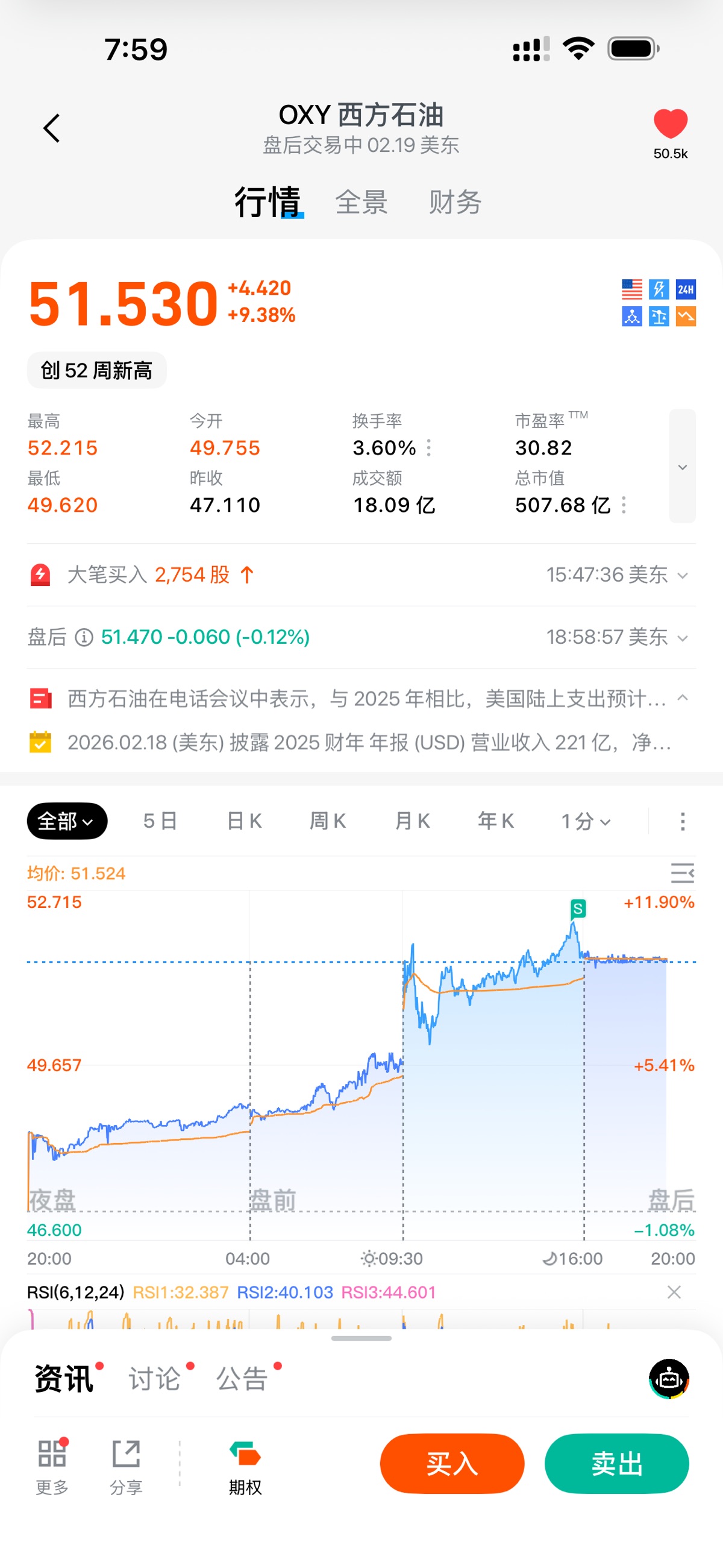Tap the bottom sheet drag handle
This screenshot has height=1568, width=723.
point(361,1338)
